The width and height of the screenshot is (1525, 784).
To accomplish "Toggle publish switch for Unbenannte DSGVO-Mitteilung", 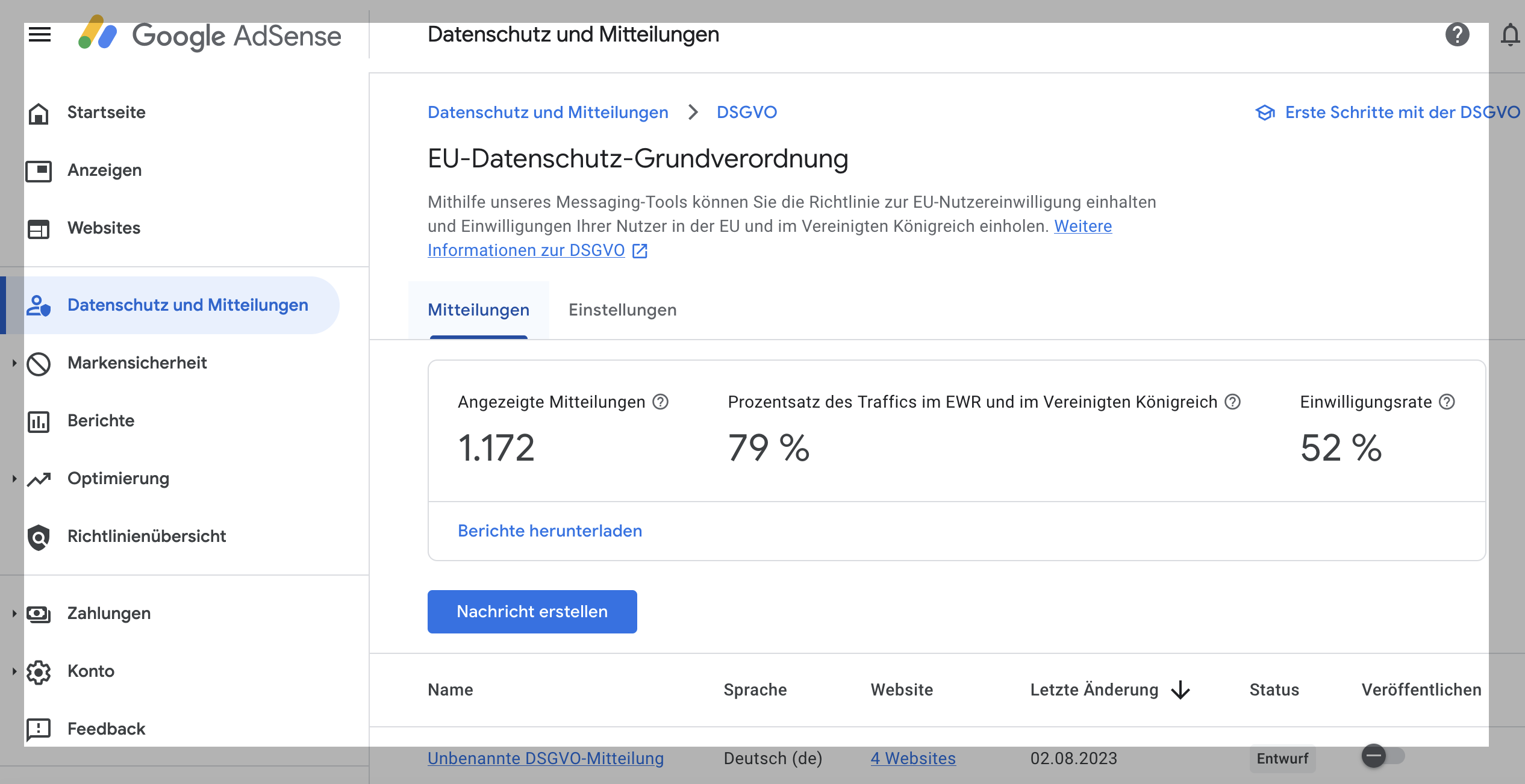I will tap(1383, 756).
